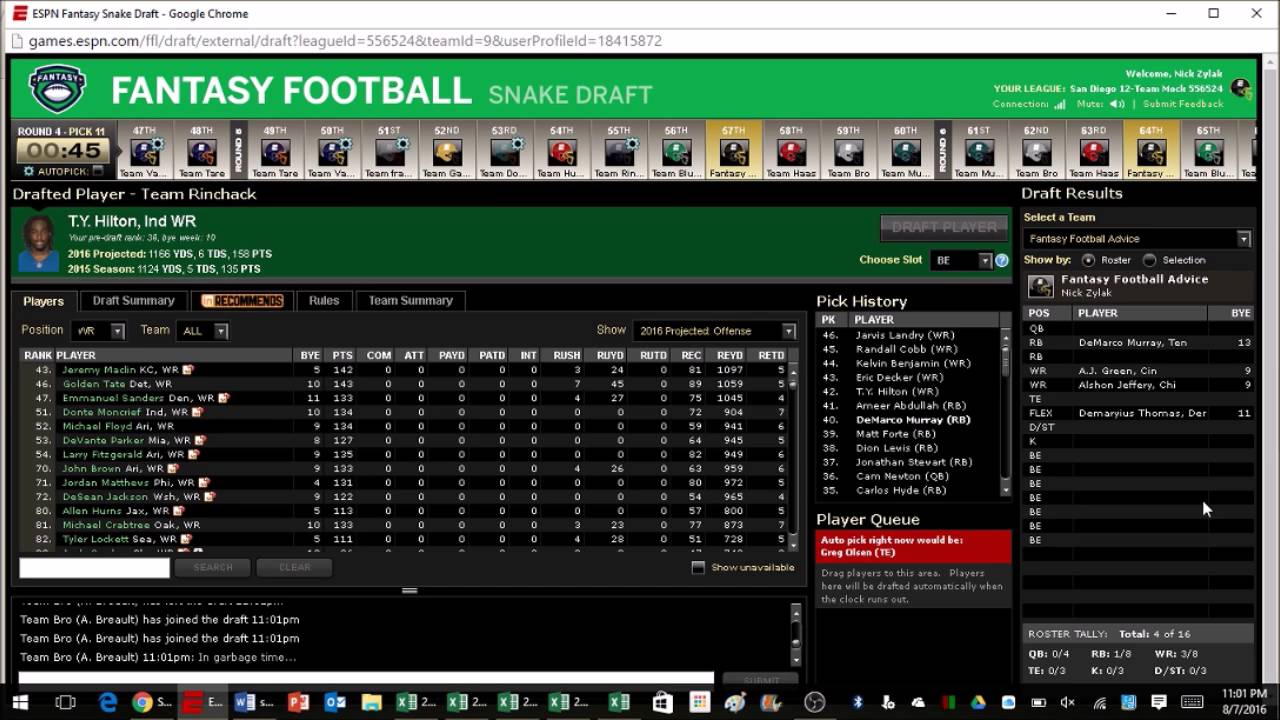Open the news note icon beside Allen Hurns
The image size is (1280, 720).
click(x=179, y=510)
